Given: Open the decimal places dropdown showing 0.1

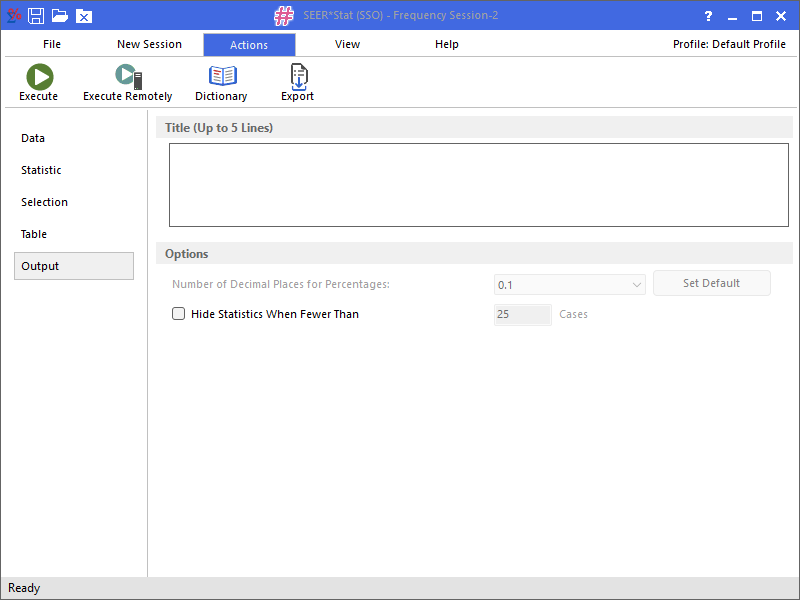Looking at the screenshot, I should coord(569,285).
